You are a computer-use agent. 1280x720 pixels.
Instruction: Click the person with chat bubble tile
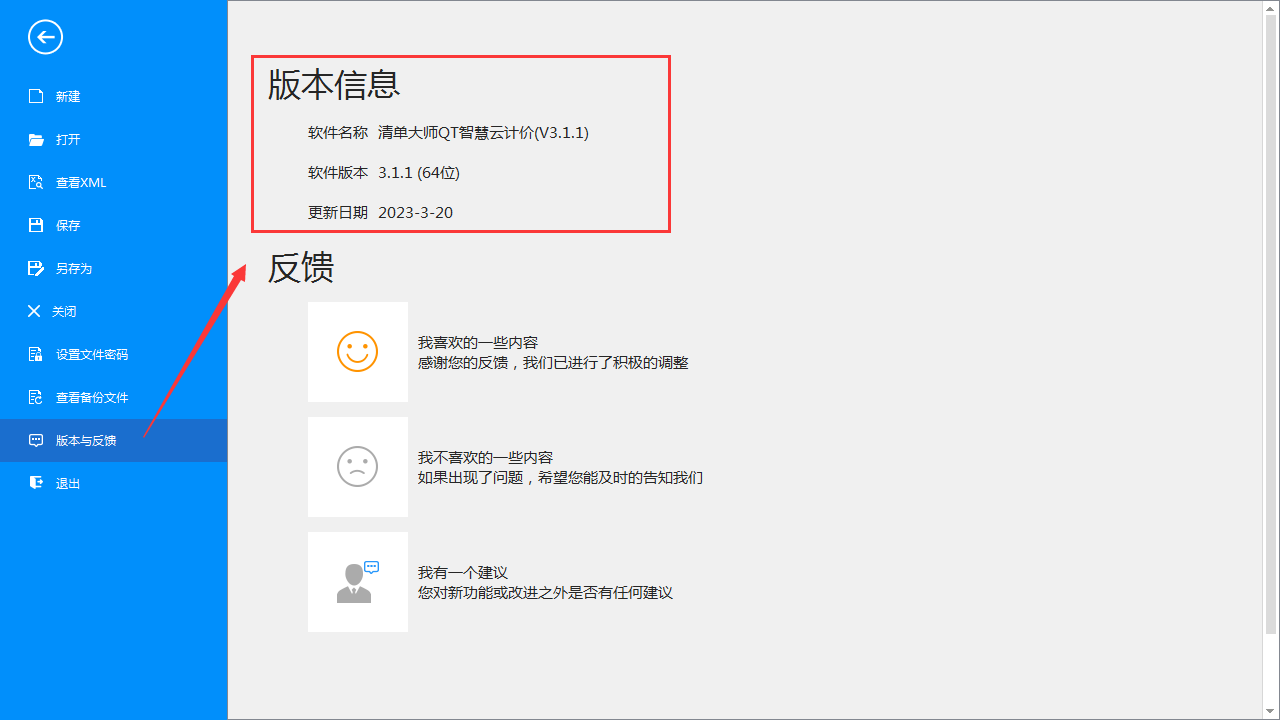tap(358, 582)
